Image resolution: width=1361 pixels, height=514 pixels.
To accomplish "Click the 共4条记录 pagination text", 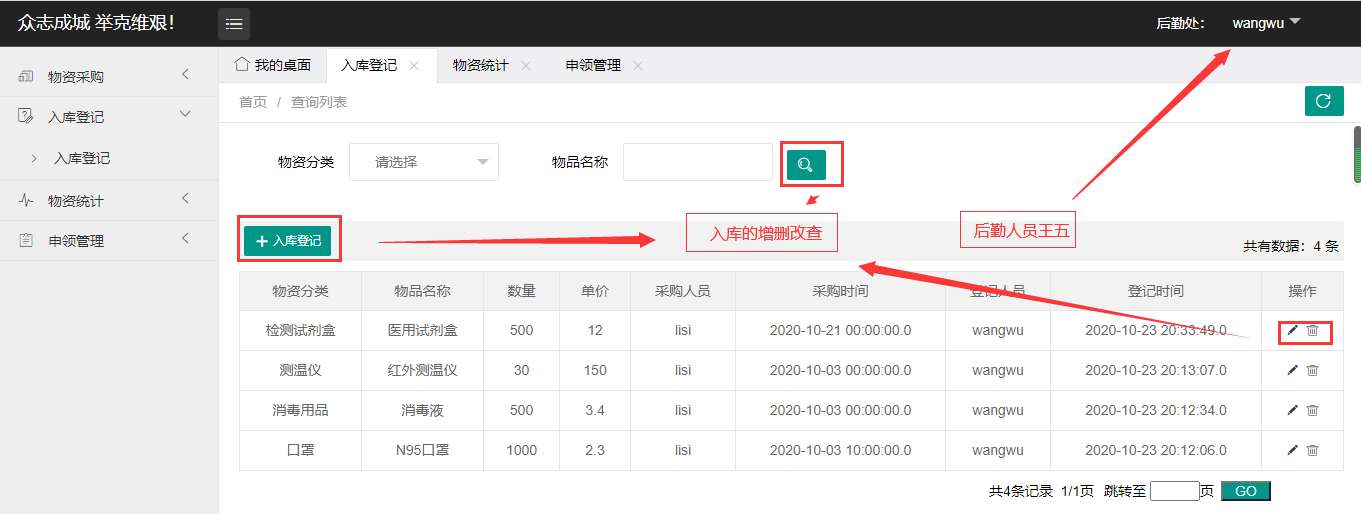I will (1021, 491).
